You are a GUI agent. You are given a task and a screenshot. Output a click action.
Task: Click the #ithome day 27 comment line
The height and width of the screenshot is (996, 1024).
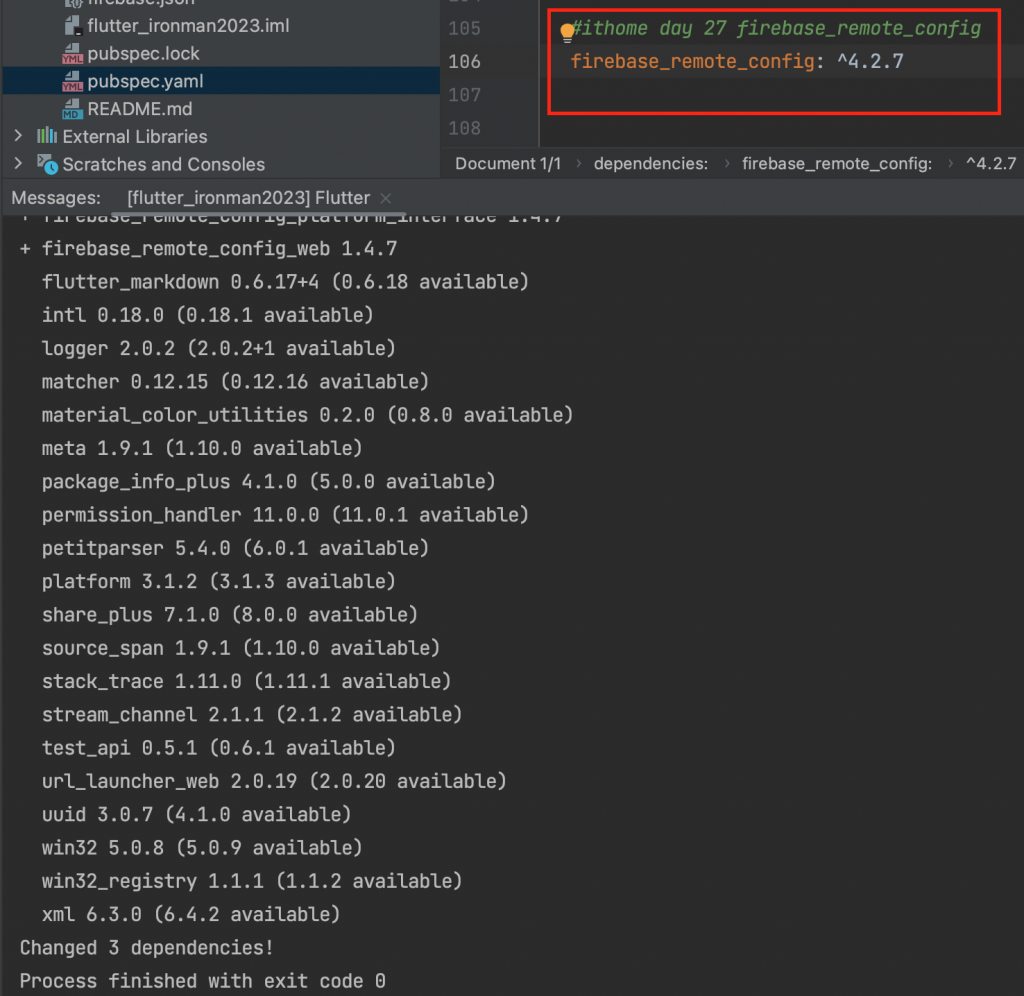pos(776,28)
